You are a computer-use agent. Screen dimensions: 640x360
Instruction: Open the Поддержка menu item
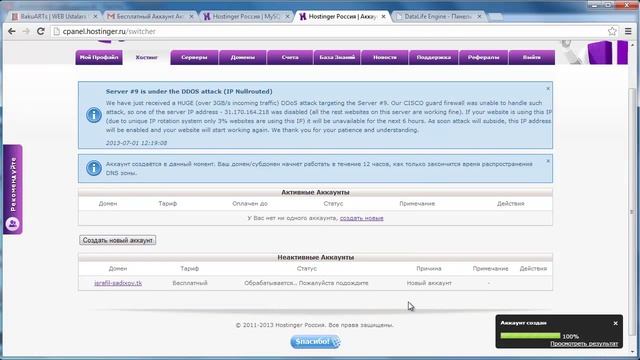(x=433, y=58)
